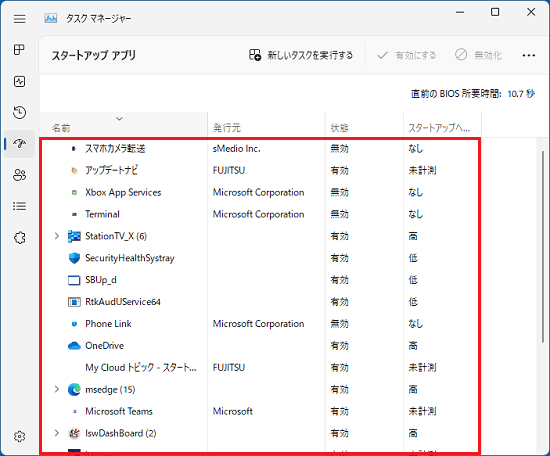Click 無効 status in Terminal row
Image resolution: width=550 pixels, height=456 pixels.
point(340,214)
